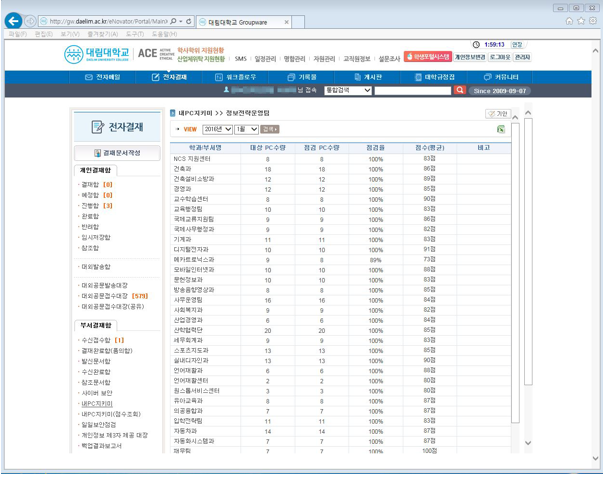Click the 교직원정보 link

pyautogui.click(x=357, y=59)
